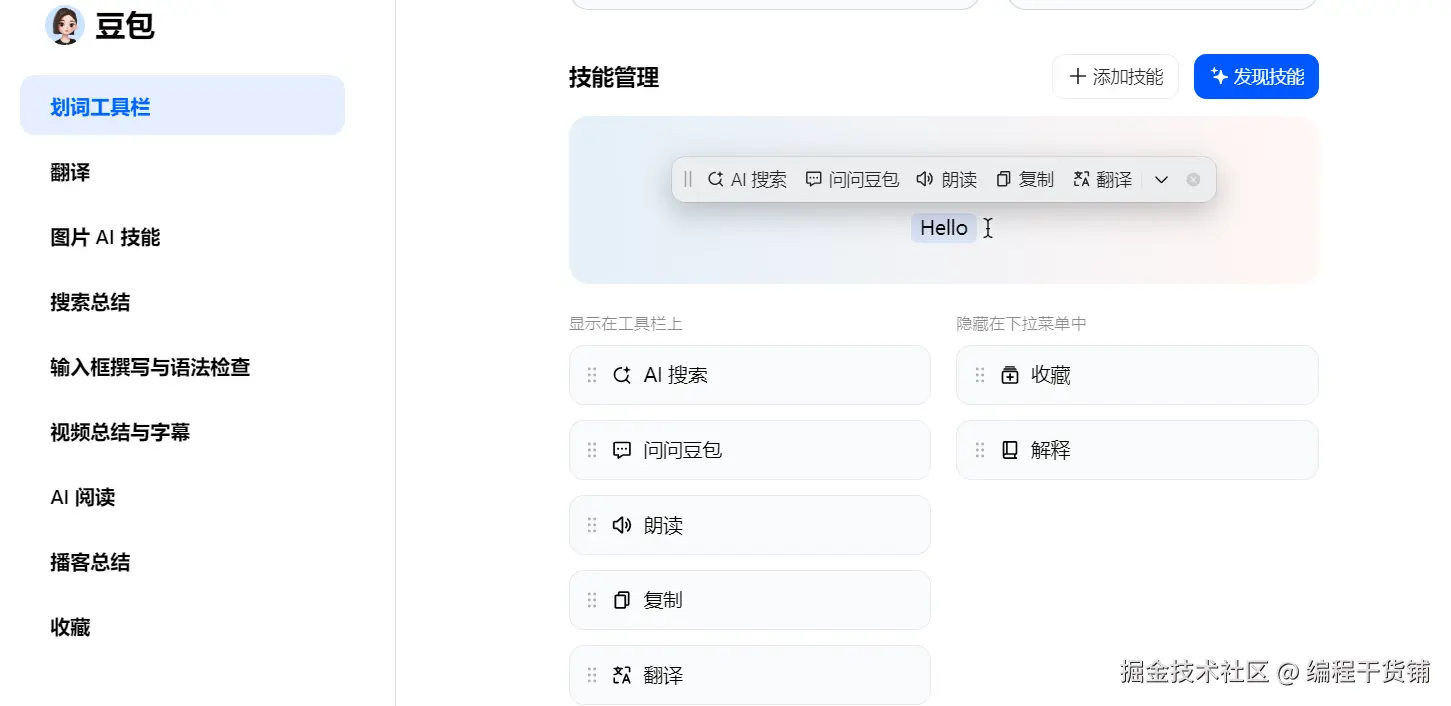Click the AI 搜索 icon in floating toolbar
The height and width of the screenshot is (706, 1451).
click(715, 180)
